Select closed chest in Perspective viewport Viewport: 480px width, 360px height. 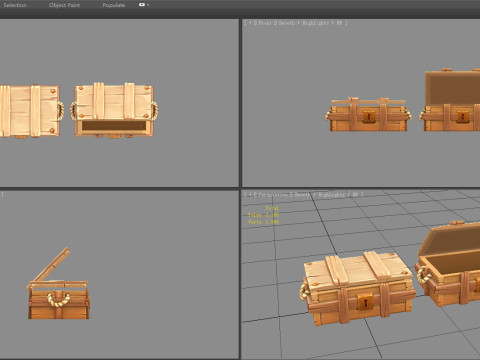(x=358, y=288)
